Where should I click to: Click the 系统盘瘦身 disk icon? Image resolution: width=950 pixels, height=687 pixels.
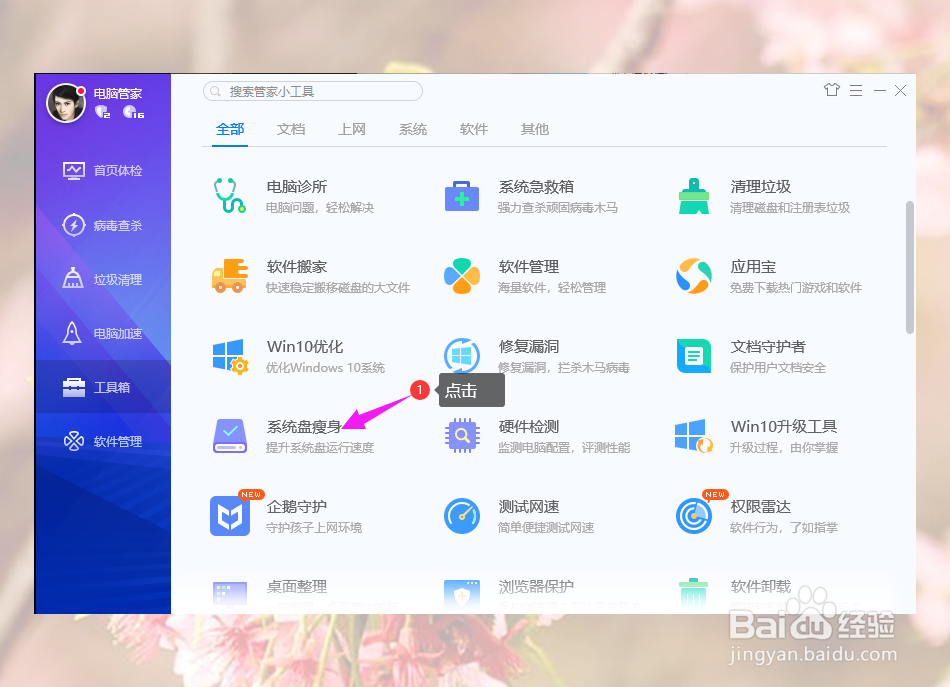pyautogui.click(x=230, y=436)
